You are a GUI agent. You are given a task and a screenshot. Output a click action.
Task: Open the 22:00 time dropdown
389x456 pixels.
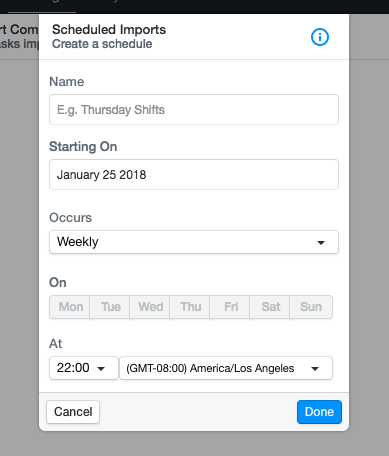point(84,368)
